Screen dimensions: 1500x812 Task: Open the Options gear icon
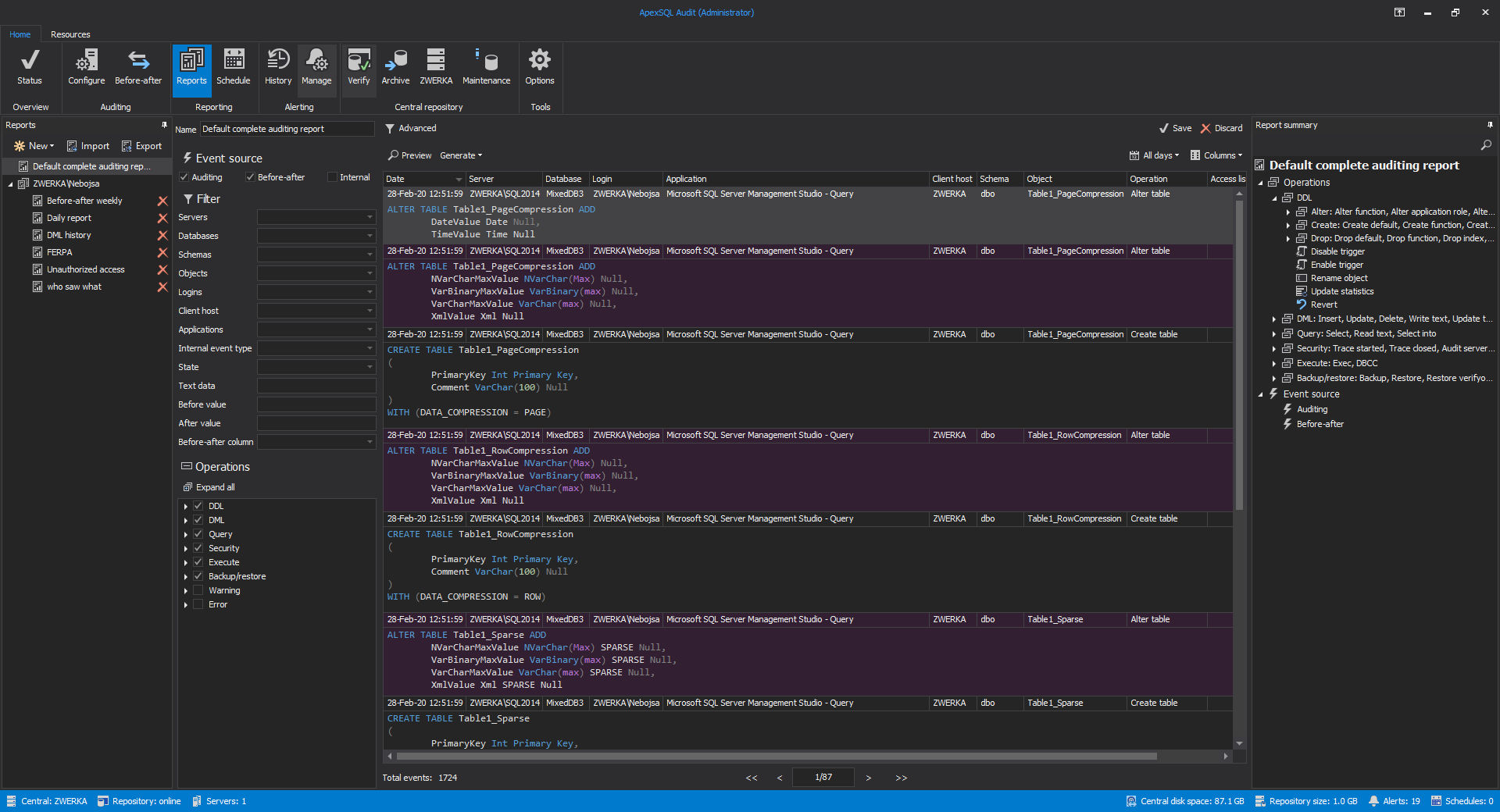tap(540, 67)
